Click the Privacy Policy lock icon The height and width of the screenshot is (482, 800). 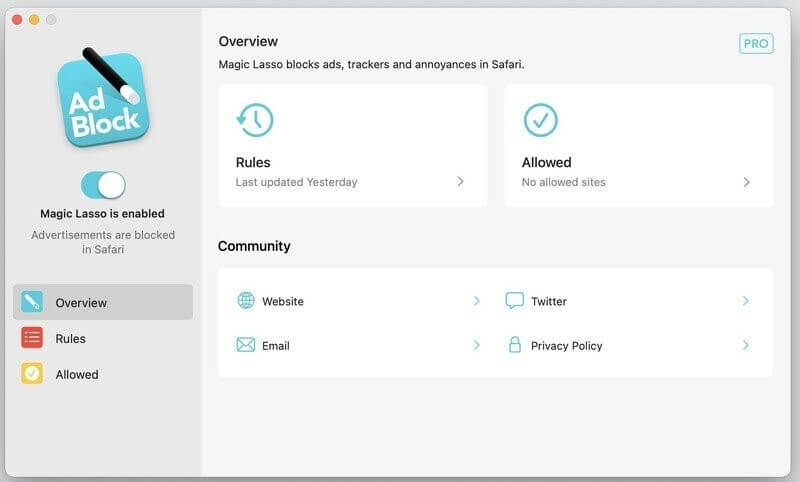click(515, 345)
